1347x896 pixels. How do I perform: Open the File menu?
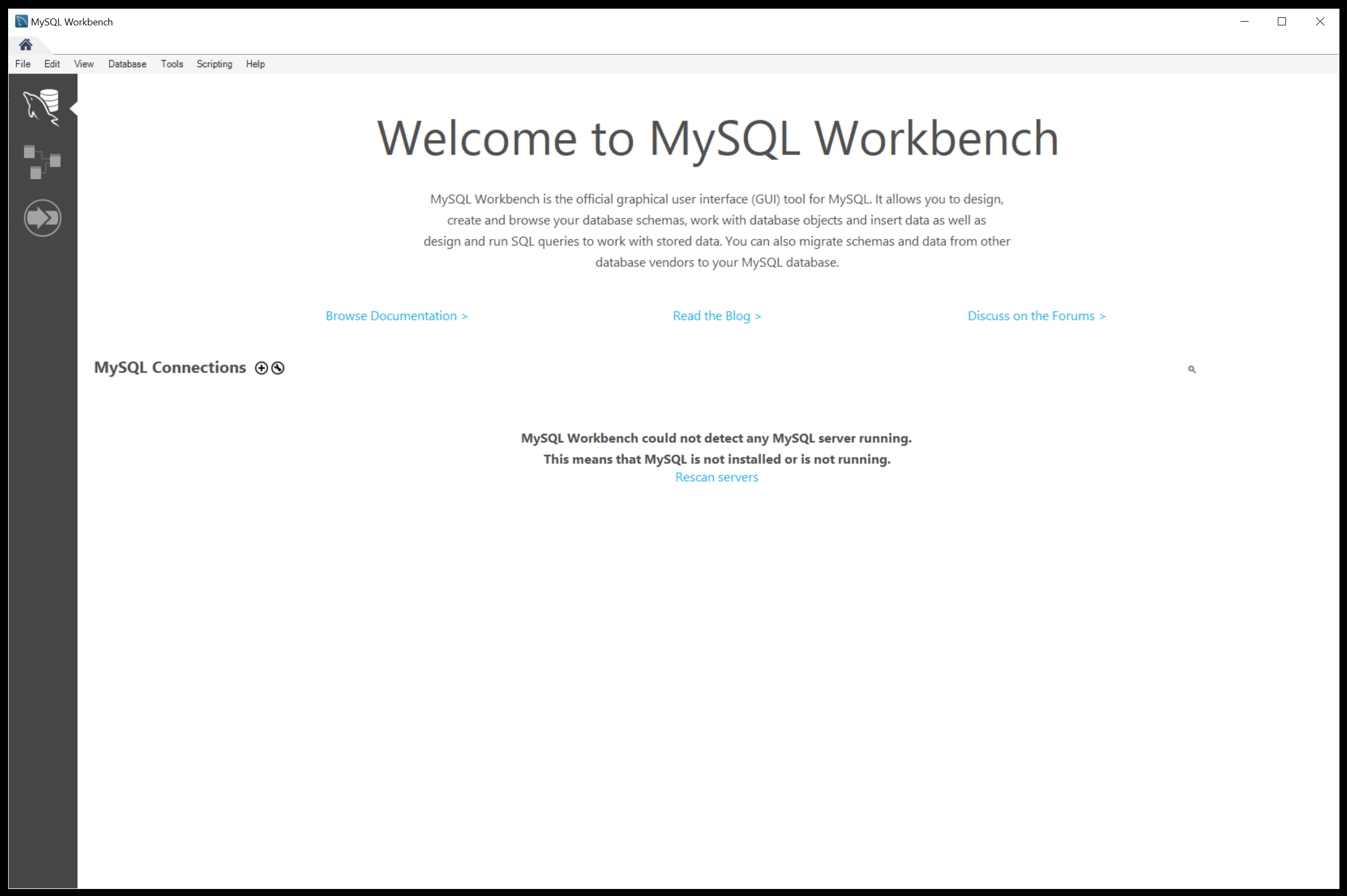click(x=23, y=64)
